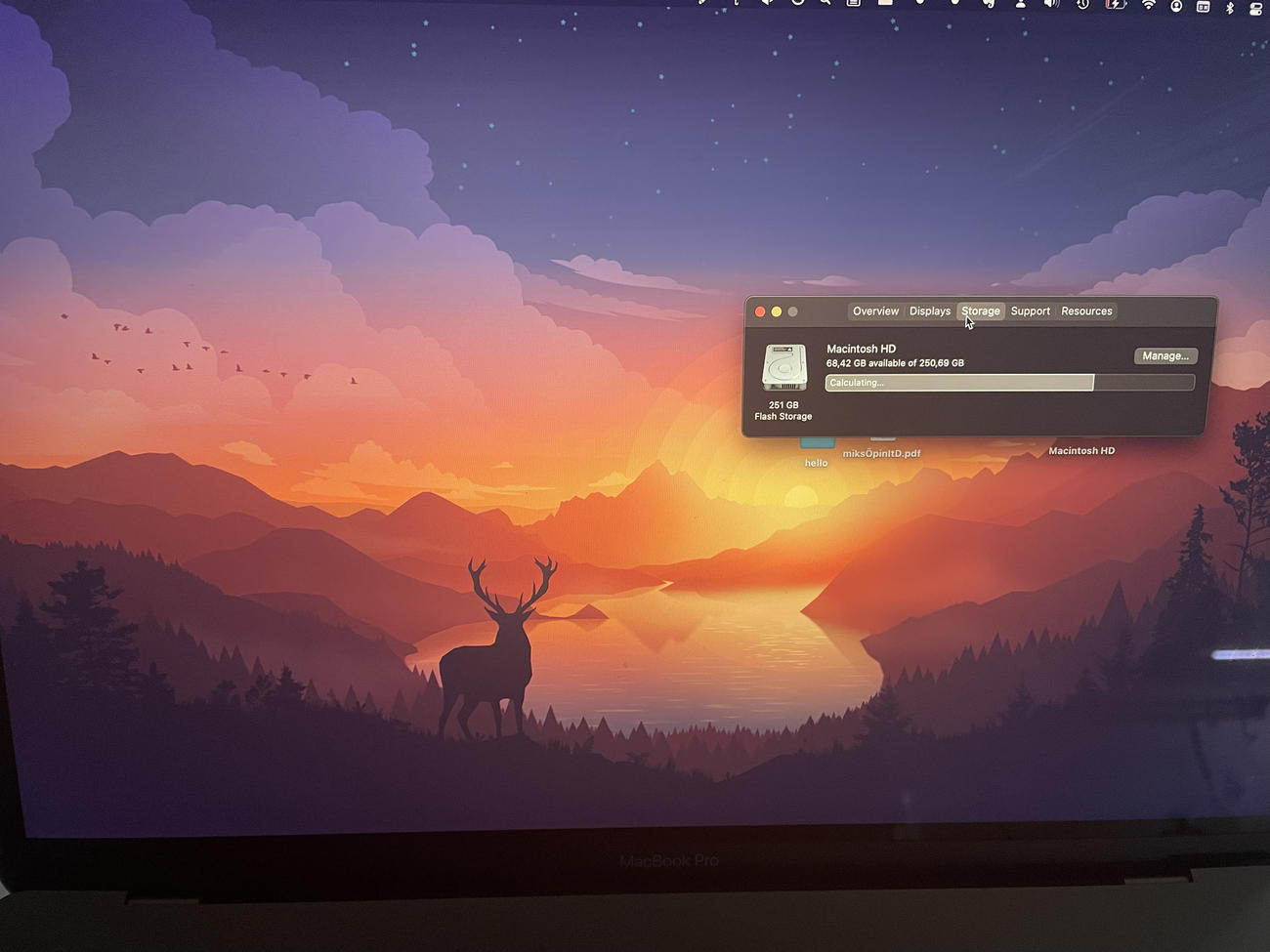Click the Calculating storage usage bar

(x=1008, y=383)
